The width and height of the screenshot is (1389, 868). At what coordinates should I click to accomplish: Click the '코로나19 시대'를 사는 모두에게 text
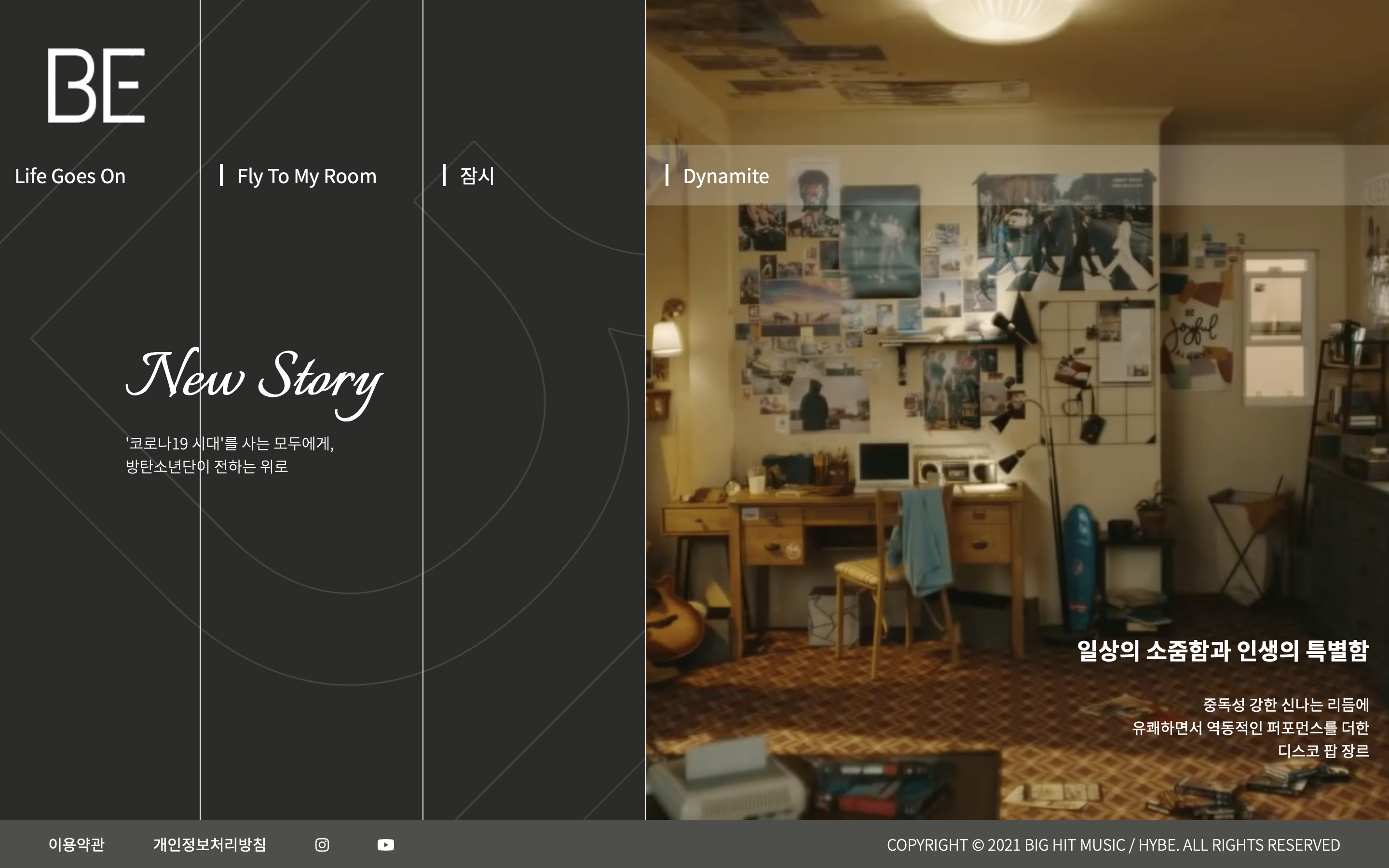(x=230, y=443)
